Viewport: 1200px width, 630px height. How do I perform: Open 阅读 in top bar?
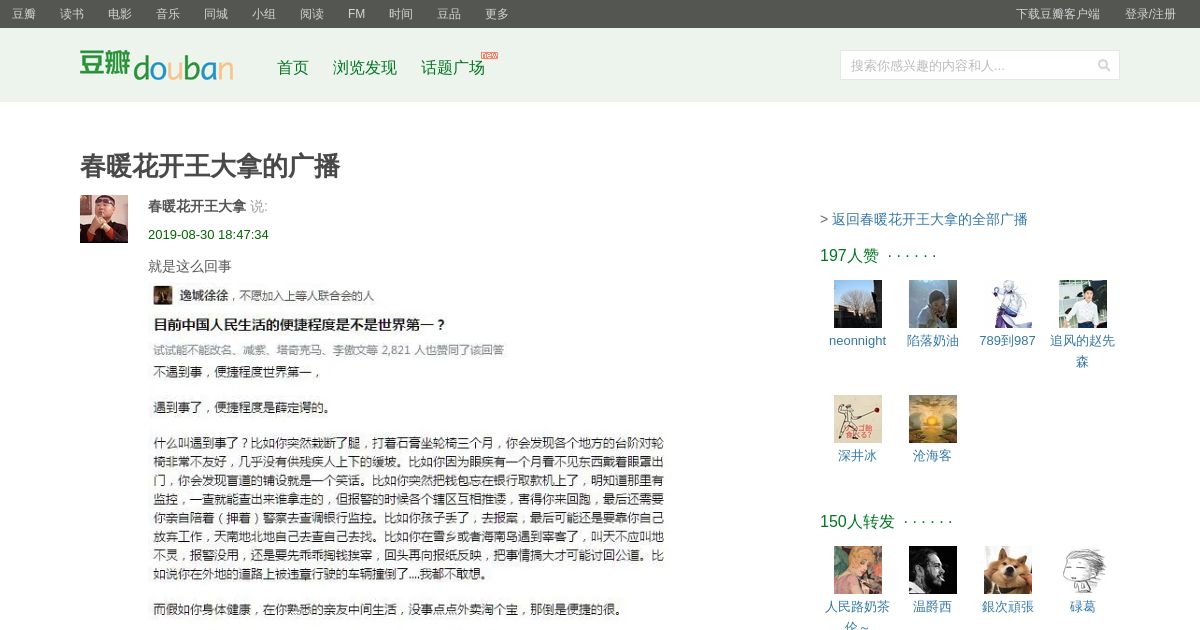tap(312, 14)
